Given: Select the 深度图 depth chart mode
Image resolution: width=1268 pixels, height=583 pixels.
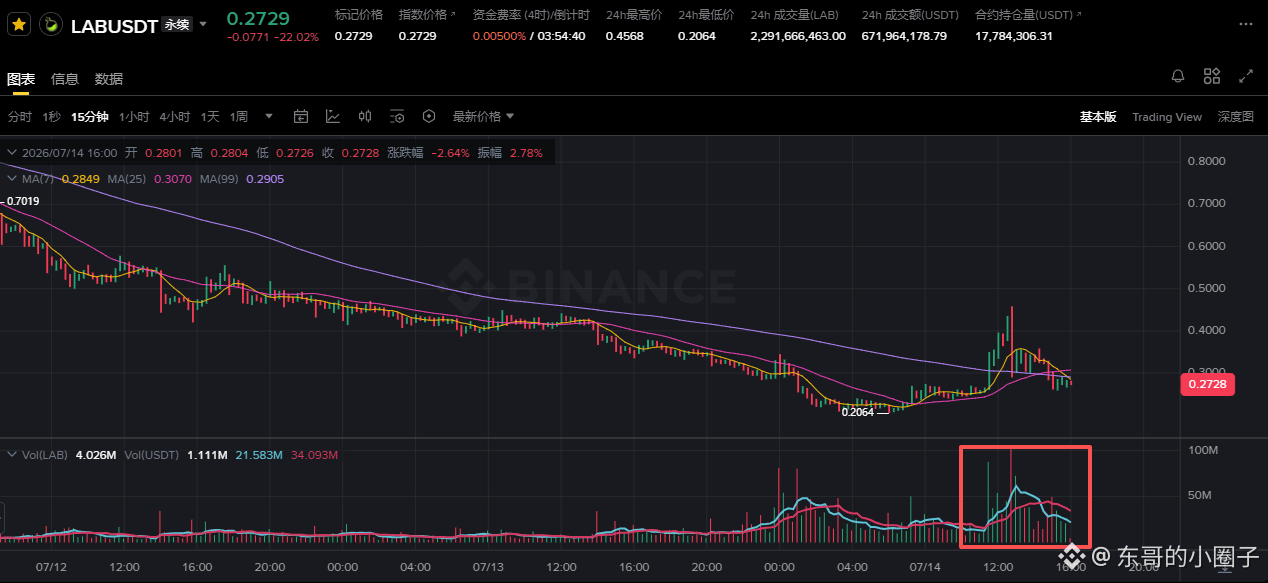Looking at the screenshot, I should (x=1236, y=116).
